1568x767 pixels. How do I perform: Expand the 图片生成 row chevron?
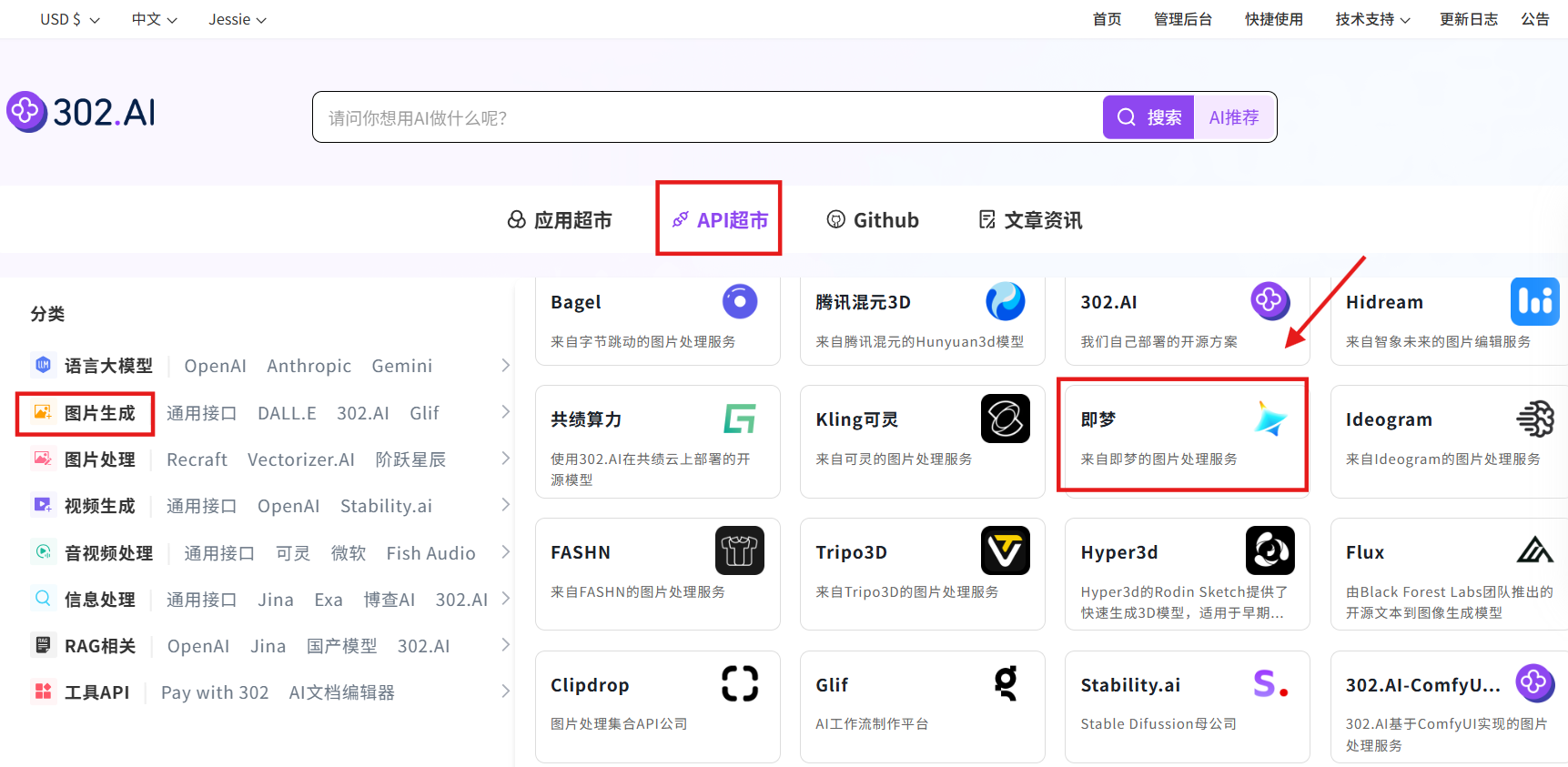pos(506,412)
